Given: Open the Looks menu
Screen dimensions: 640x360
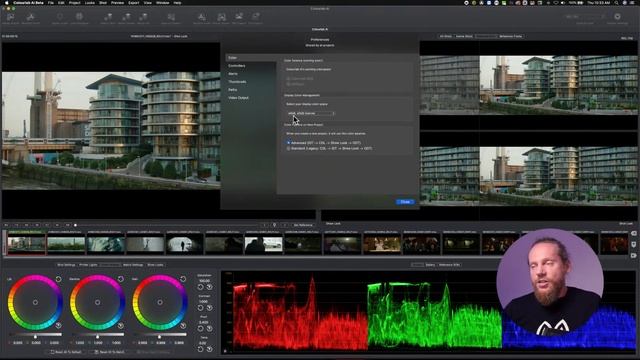Looking at the screenshot, I should [90, 3].
